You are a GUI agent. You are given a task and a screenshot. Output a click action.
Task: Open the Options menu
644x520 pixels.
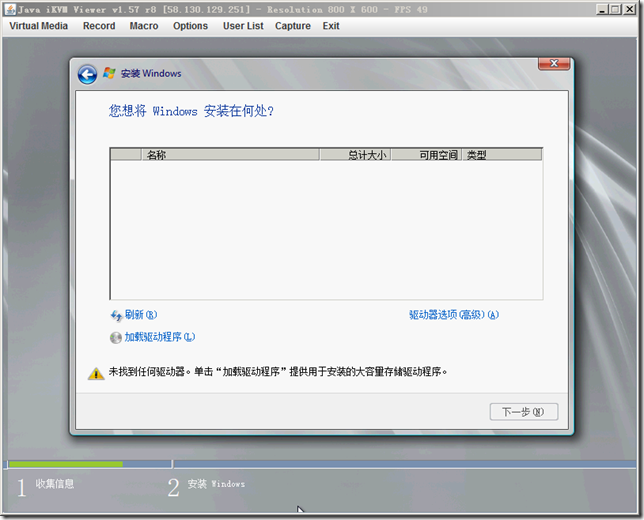click(x=190, y=26)
